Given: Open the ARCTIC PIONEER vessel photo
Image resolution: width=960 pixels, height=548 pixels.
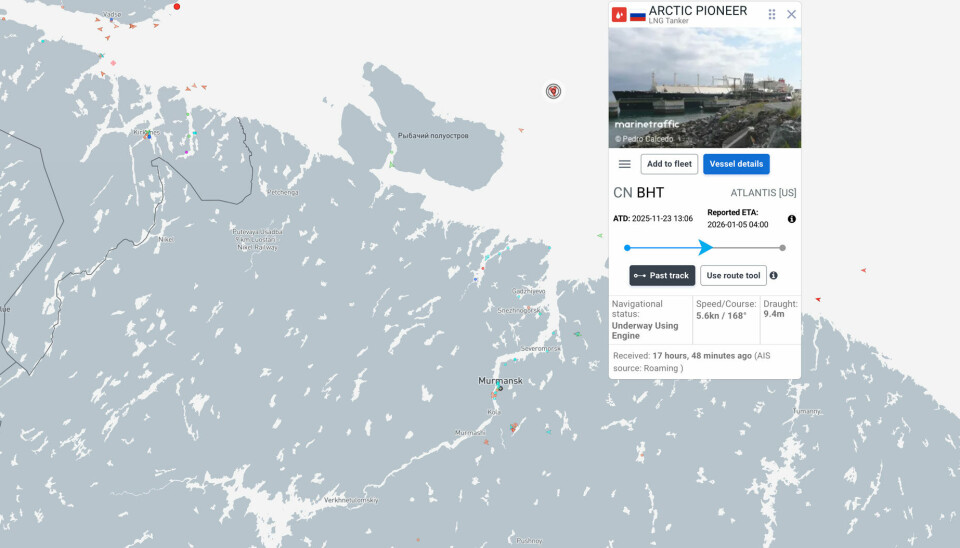Looking at the screenshot, I should pyautogui.click(x=705, y=87).
